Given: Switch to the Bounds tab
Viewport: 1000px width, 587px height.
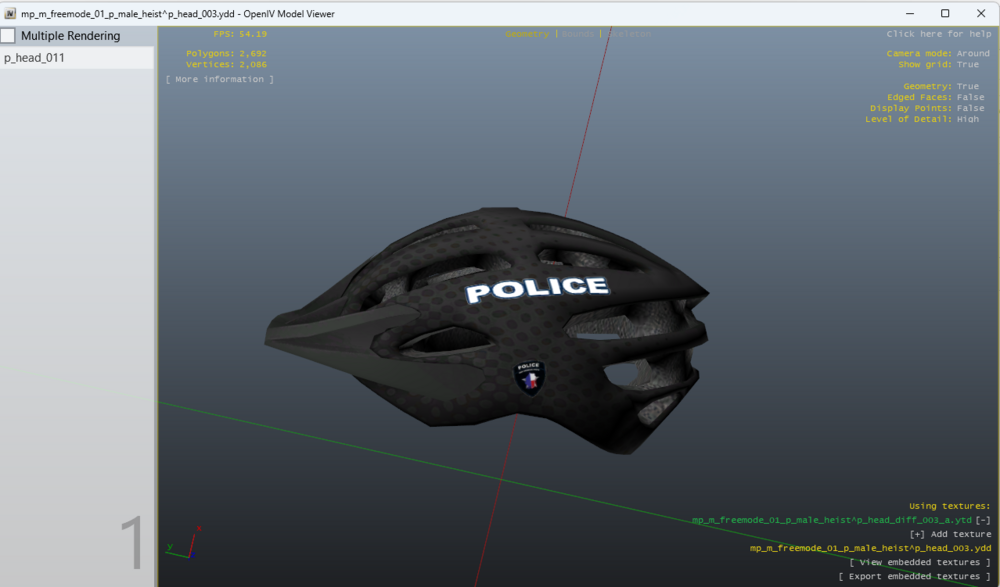Looking at the screenshot, I should pyautogui.click(x=577, y=33).
